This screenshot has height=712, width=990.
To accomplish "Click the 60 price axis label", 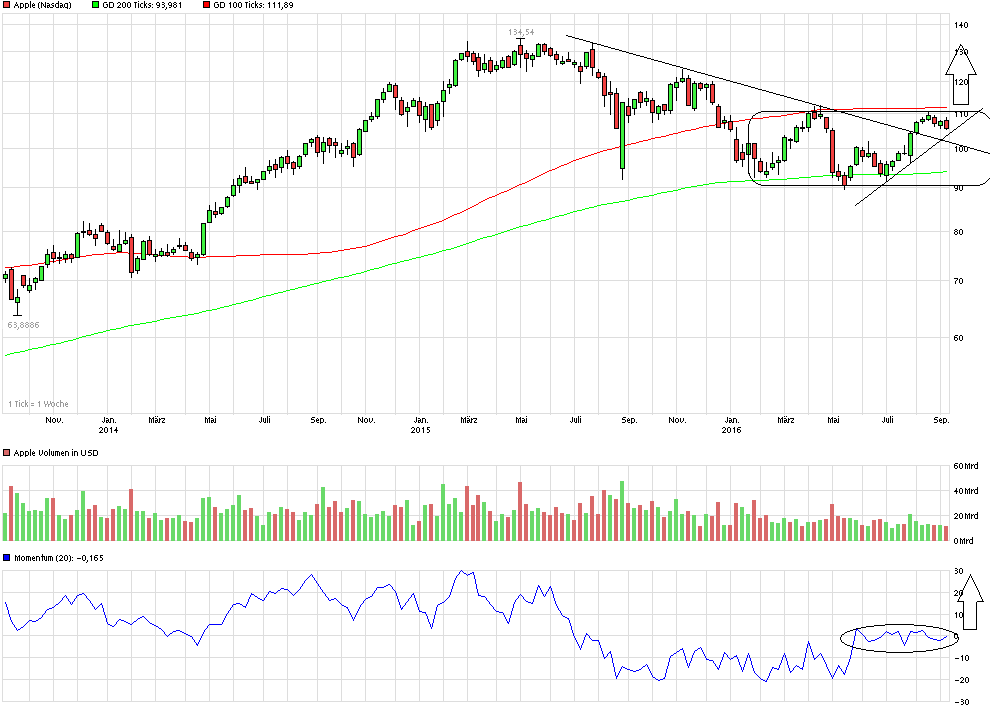I will (958, 338).
